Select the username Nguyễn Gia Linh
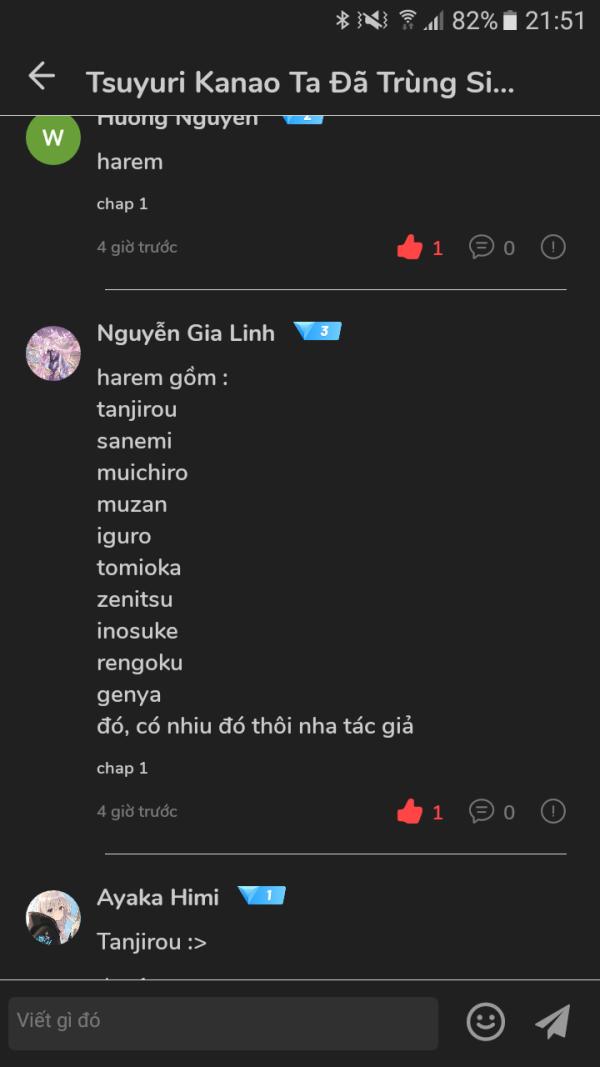The height and width of the screenshot is (1067, 600). tap(185, 333)
